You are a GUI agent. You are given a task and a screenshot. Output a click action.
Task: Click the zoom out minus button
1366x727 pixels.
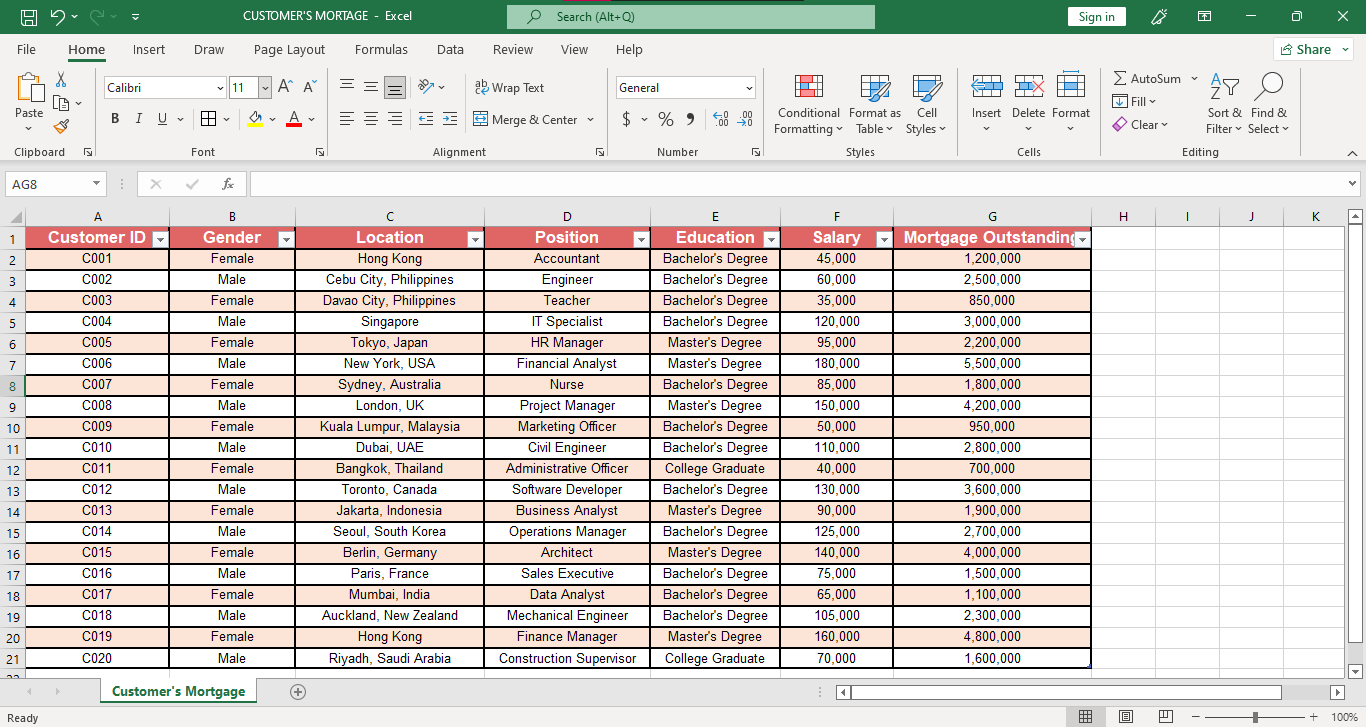pos(1196,717)
